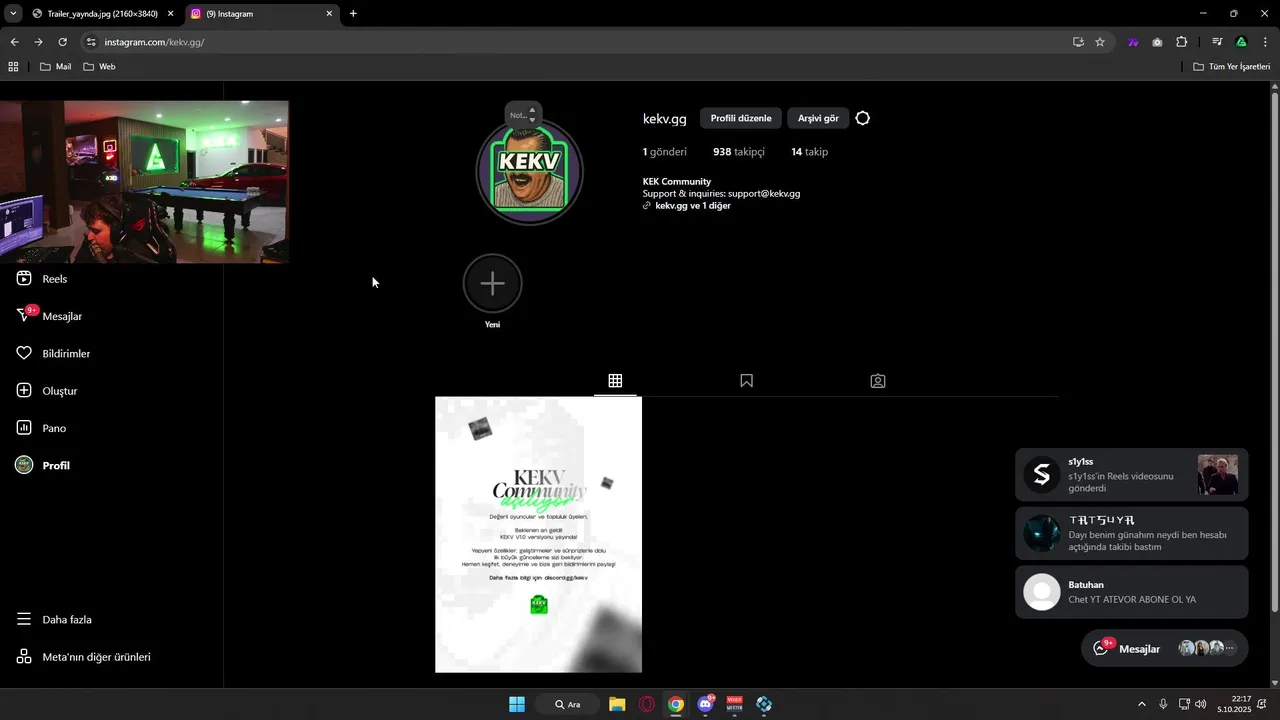The width and height of the screenshot is (1280, 720).
Task: Click the green triangle profile avatar
Action: click(1241, 42)
